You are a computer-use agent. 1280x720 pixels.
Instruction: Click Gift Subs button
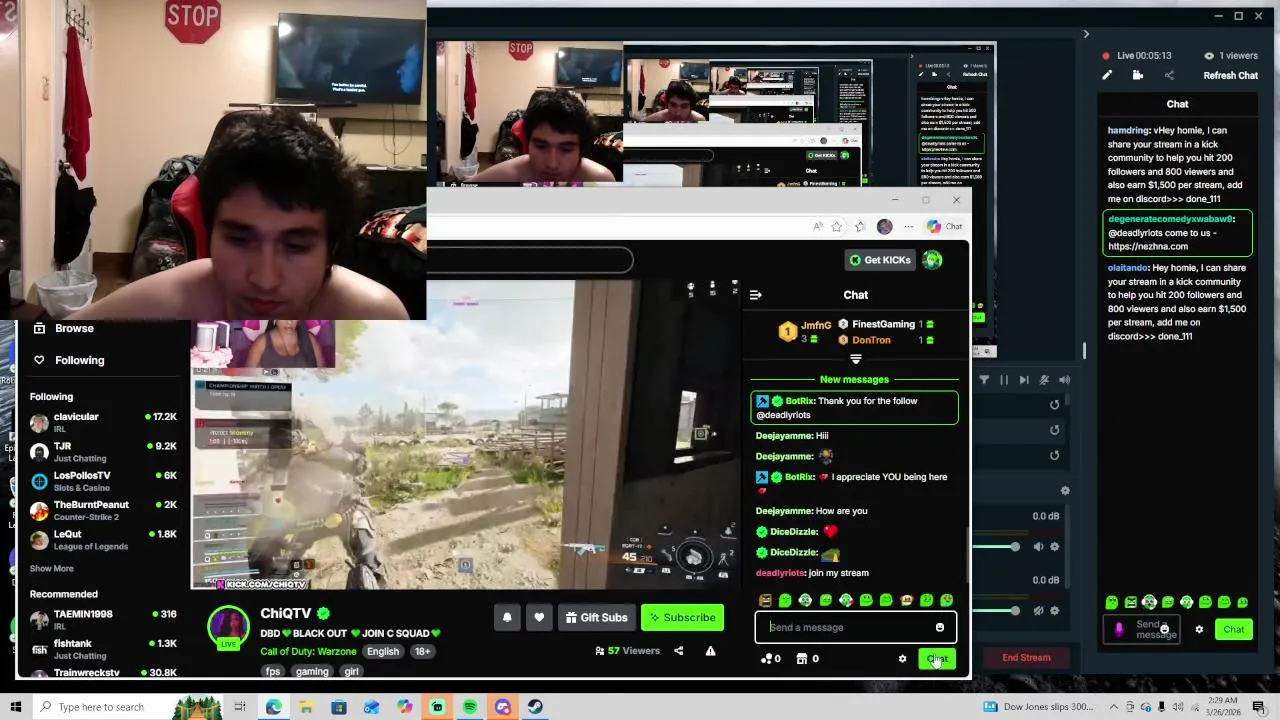pos(596,618)
